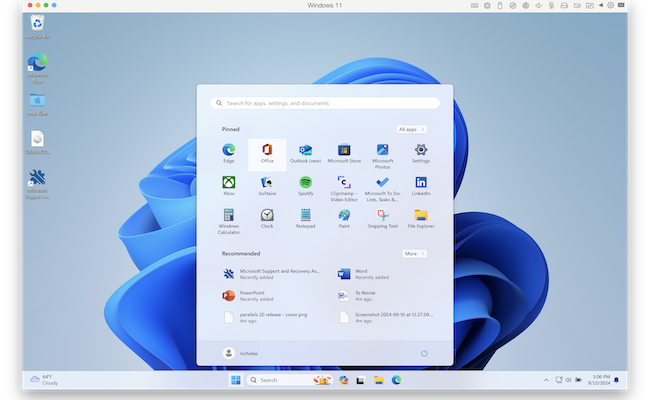
Task: Open taskbar clock showing 3:06 PM
Action: pos(599,380)
